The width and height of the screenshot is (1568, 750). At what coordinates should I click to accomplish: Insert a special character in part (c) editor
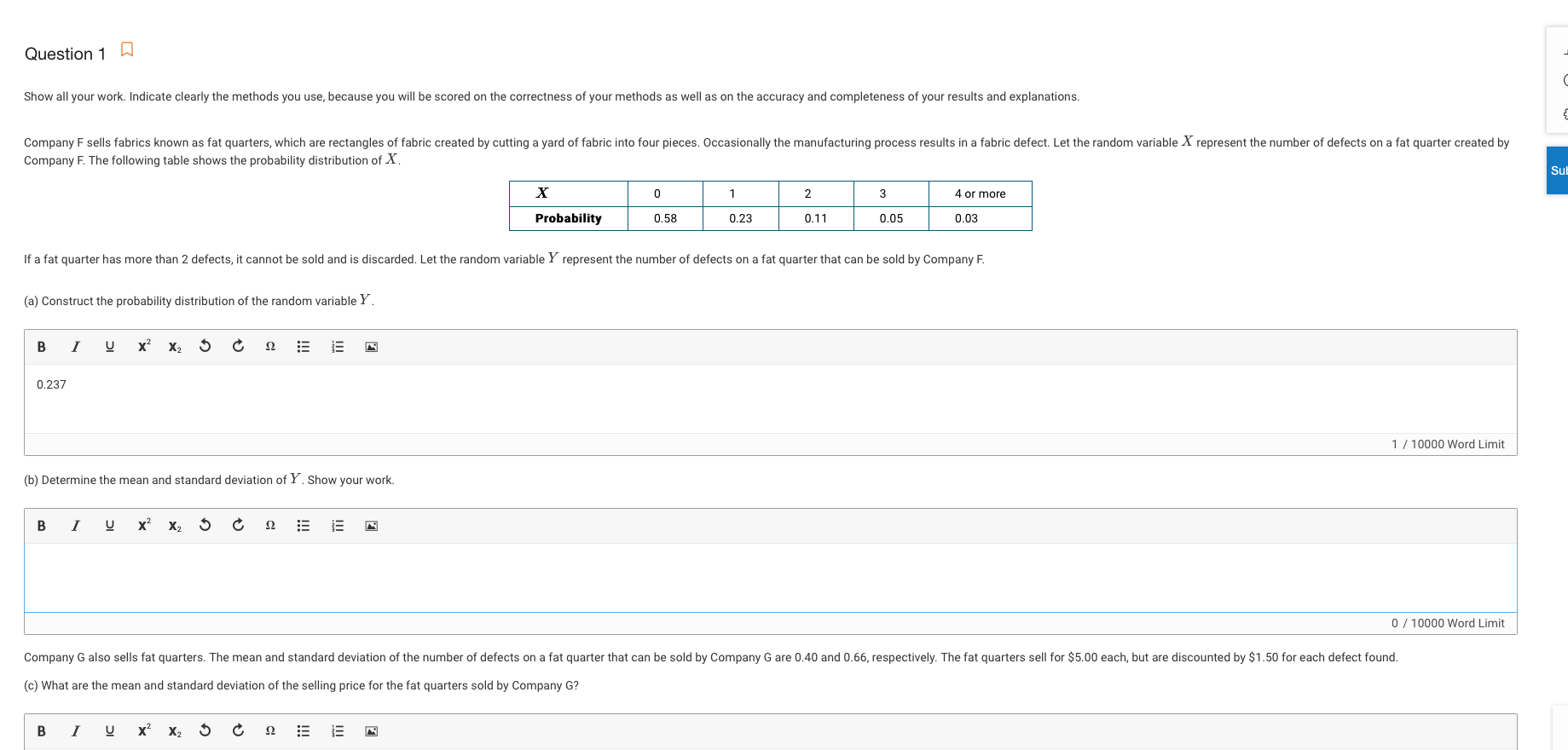[x=269, y=730]
